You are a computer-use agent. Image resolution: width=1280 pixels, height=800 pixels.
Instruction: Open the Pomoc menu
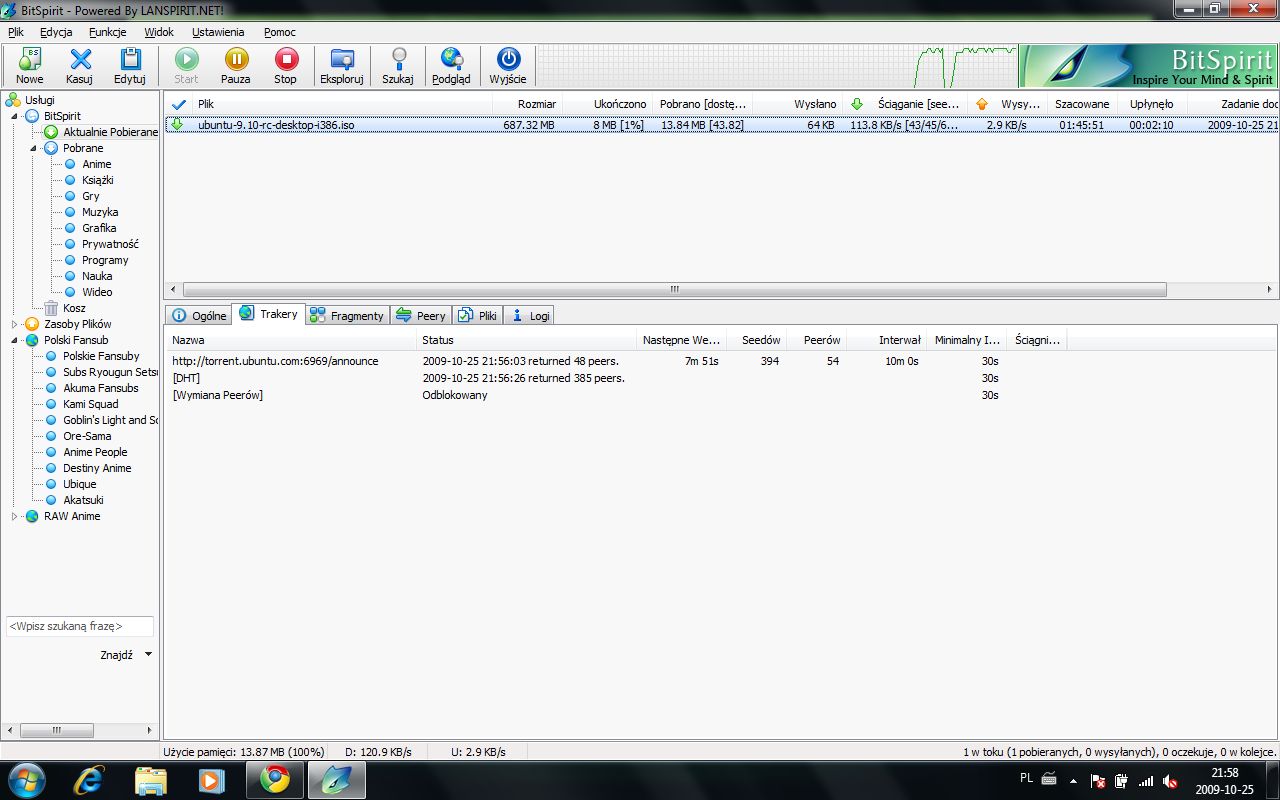280,32
